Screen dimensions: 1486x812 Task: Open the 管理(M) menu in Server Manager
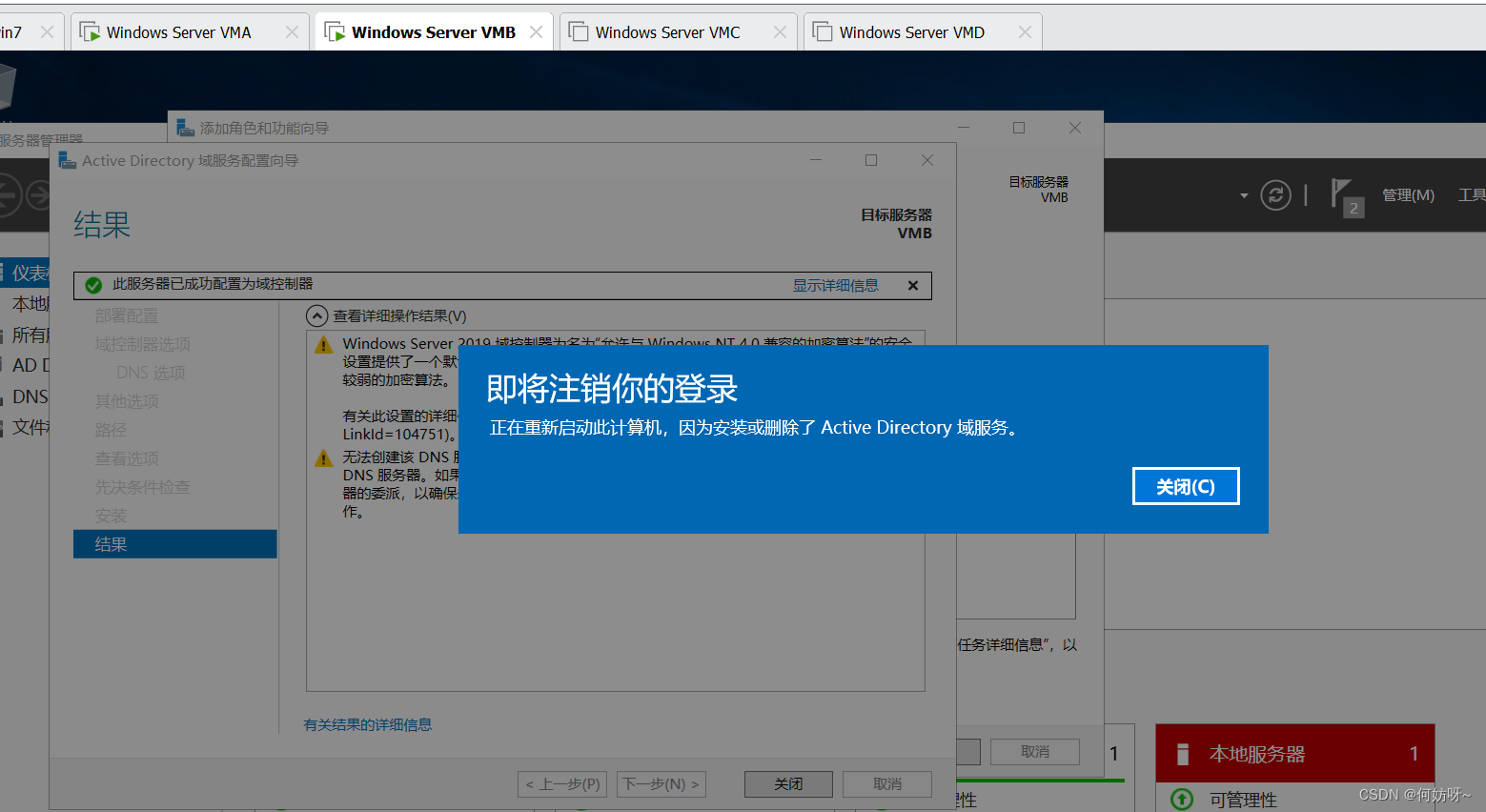point(1408,195)
